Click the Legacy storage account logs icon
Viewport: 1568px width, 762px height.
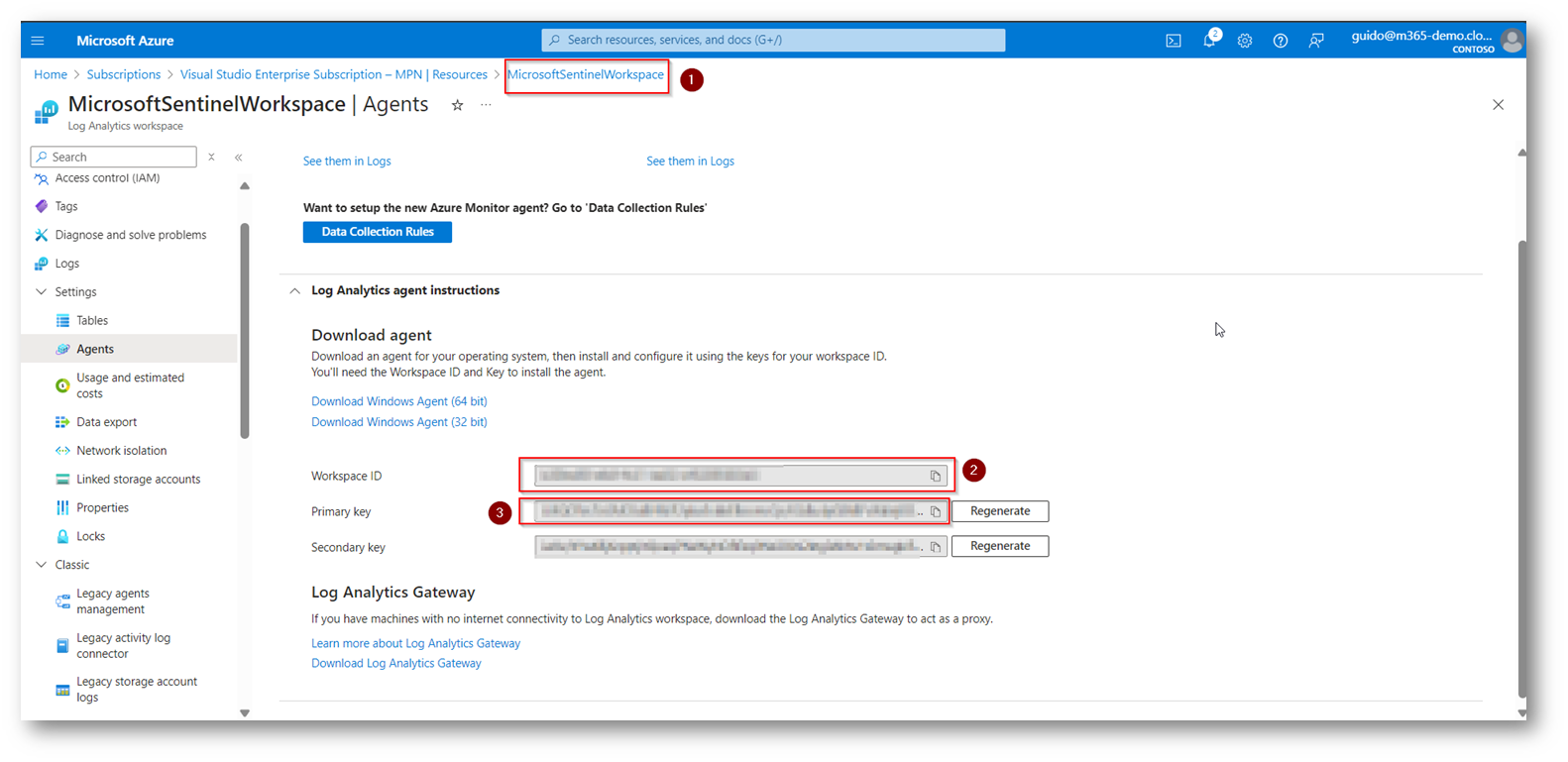coord(62,690)
